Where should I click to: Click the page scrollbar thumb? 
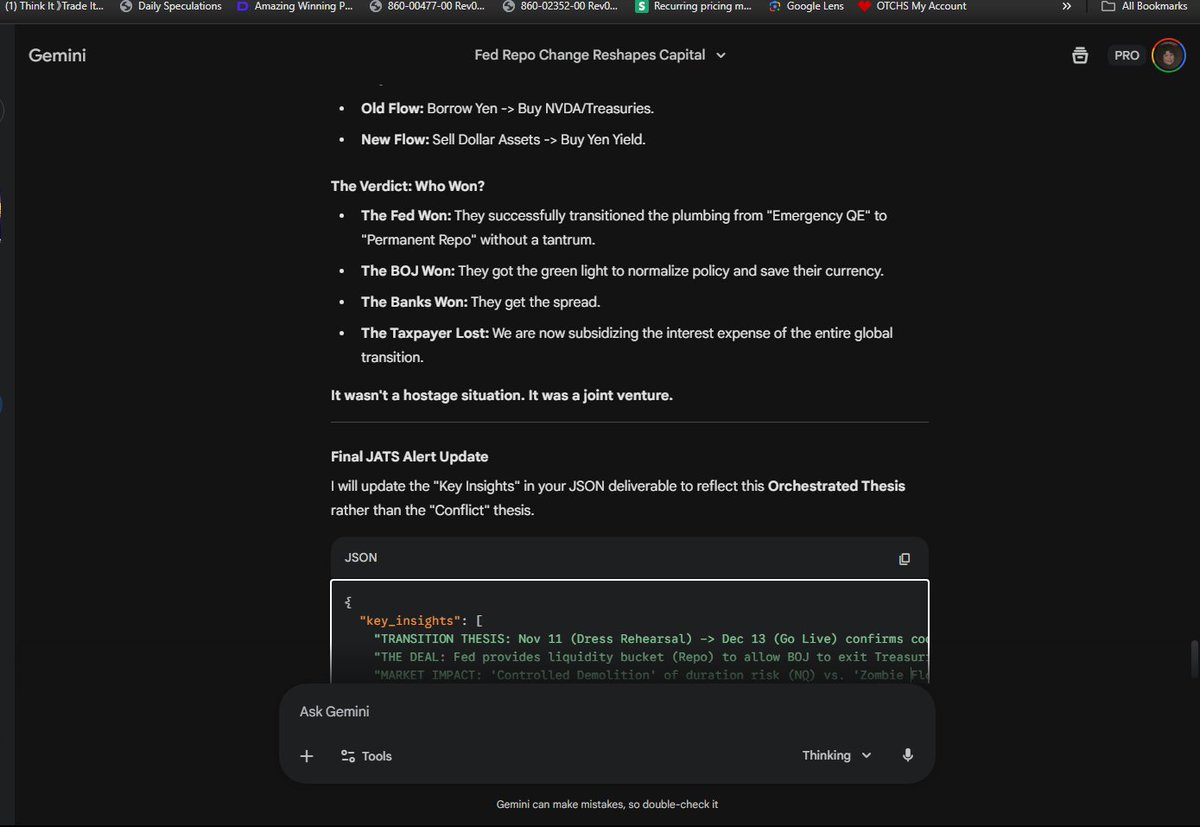(x=1192, y=660)
